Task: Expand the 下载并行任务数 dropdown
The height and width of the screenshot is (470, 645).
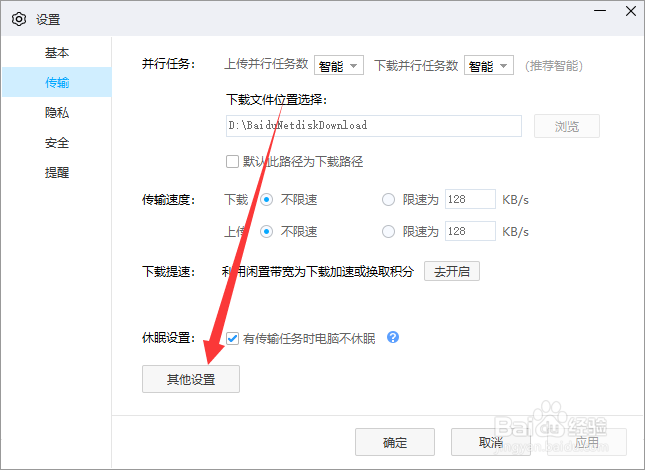Action: tap(489, 65)
